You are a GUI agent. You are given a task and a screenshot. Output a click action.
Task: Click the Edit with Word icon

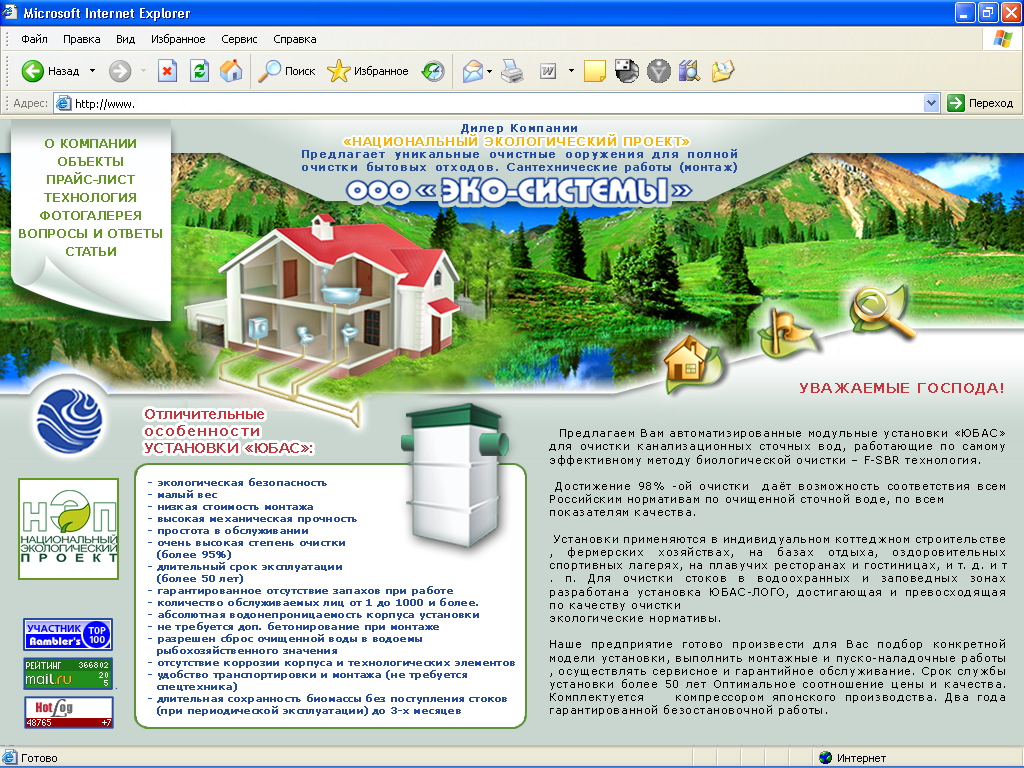click(548, 71)
